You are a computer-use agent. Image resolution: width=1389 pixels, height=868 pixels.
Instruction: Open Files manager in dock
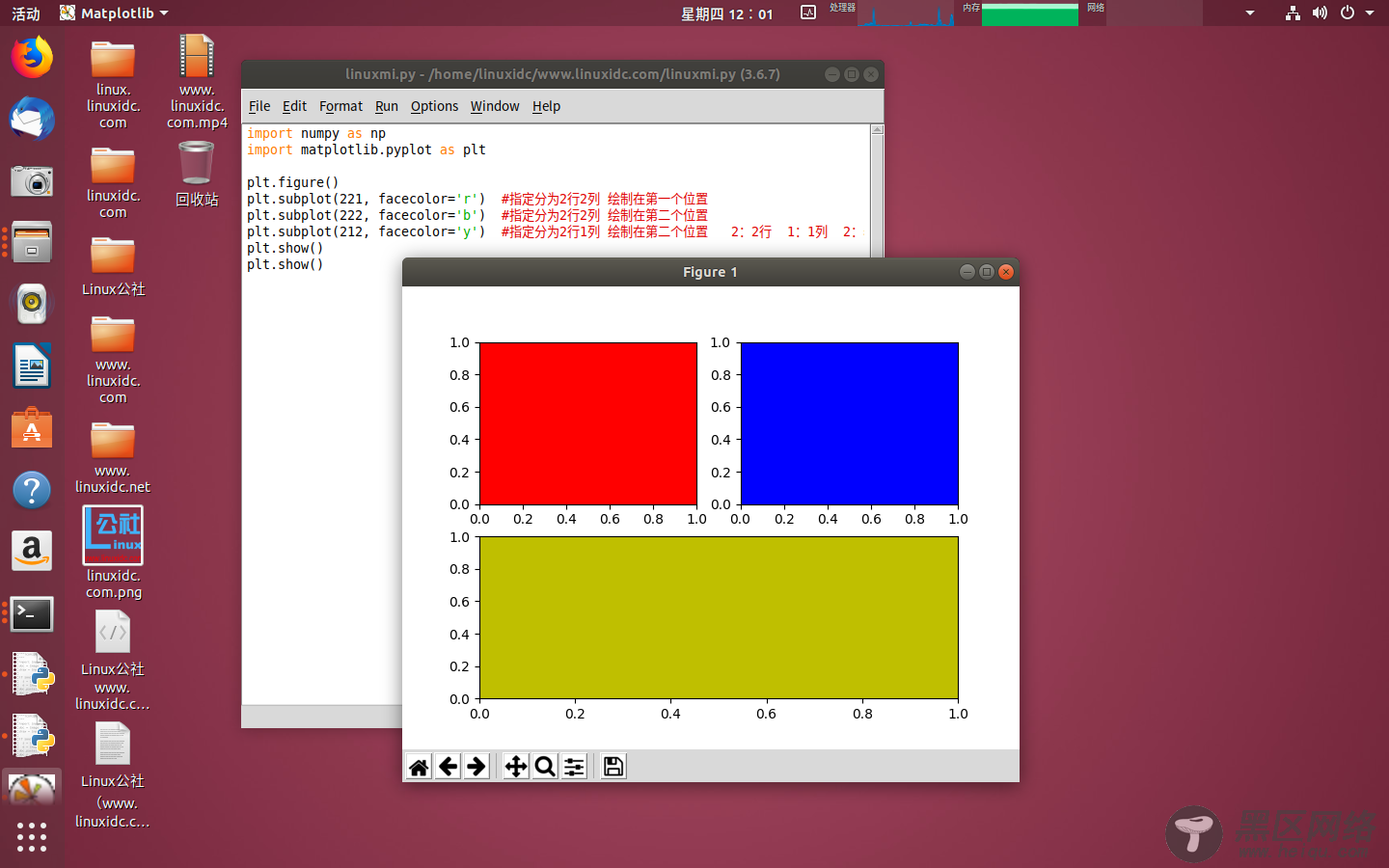pos(32,242)
